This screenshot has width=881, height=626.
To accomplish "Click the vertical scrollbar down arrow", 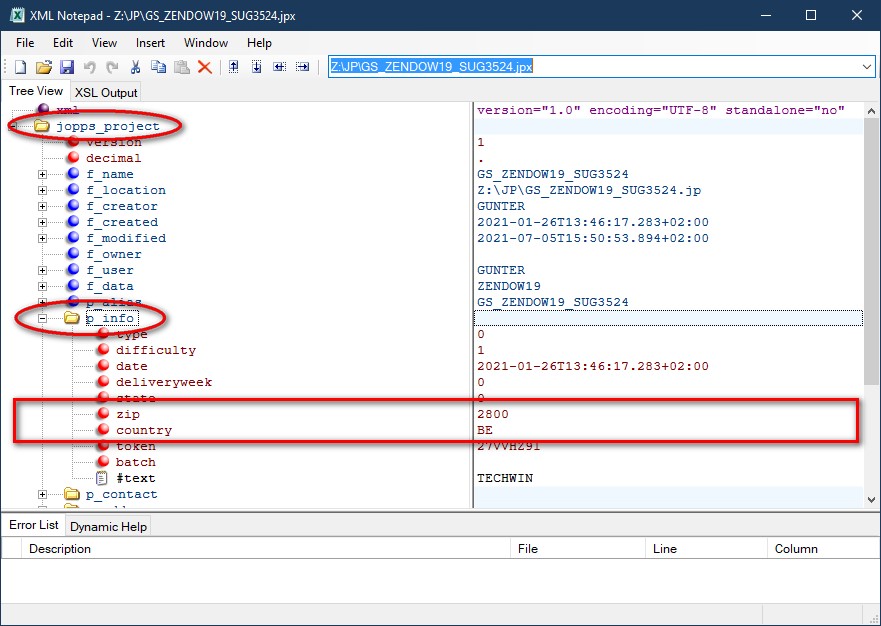I will (871, 499).
